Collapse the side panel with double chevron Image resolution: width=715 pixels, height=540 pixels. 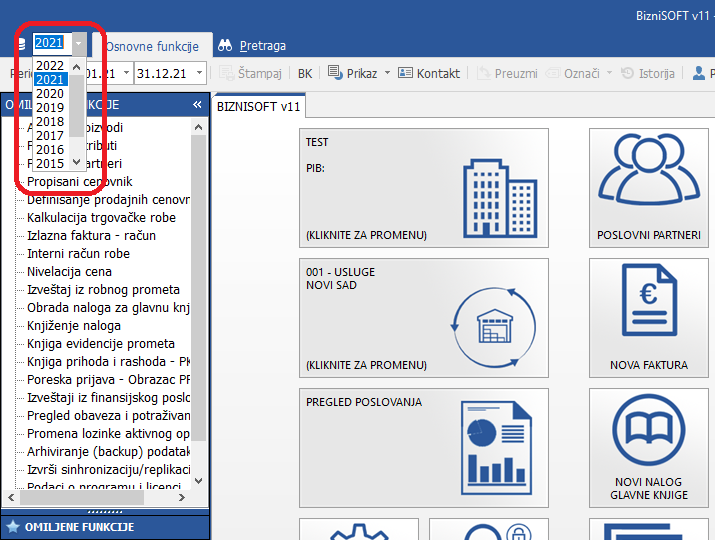tap(197, 105)
